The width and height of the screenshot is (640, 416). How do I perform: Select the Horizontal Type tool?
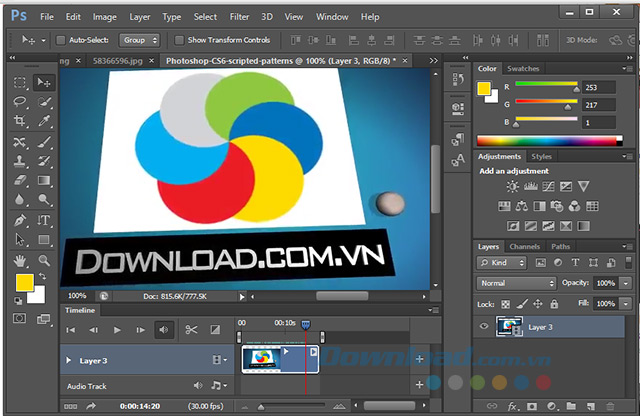click(x=44, y=220)
